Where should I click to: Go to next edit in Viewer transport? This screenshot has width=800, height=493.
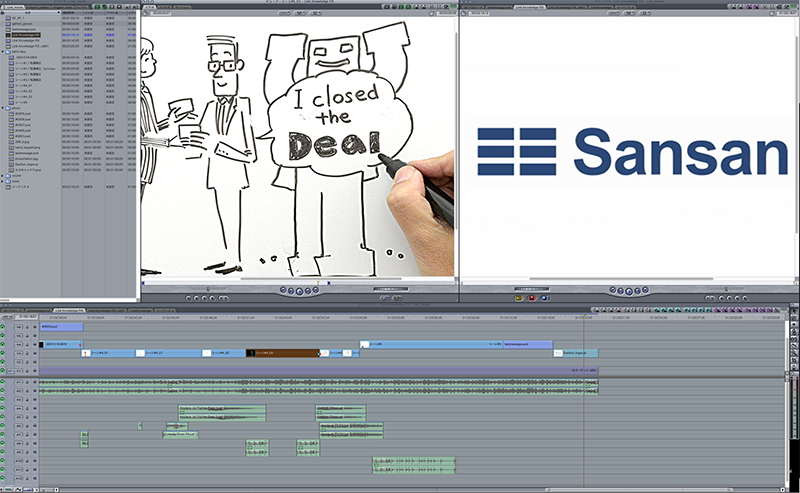tap(316, 290)
